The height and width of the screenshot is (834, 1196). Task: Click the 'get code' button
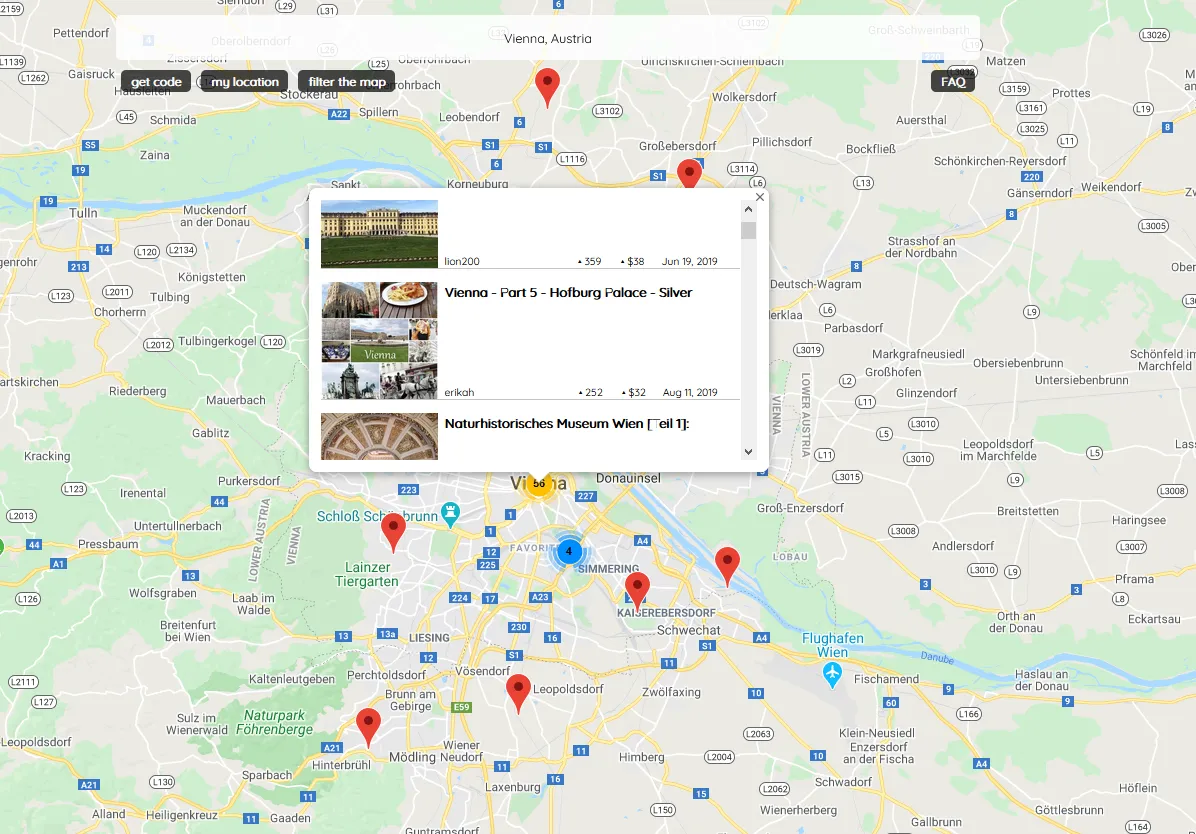pos(156,82)
